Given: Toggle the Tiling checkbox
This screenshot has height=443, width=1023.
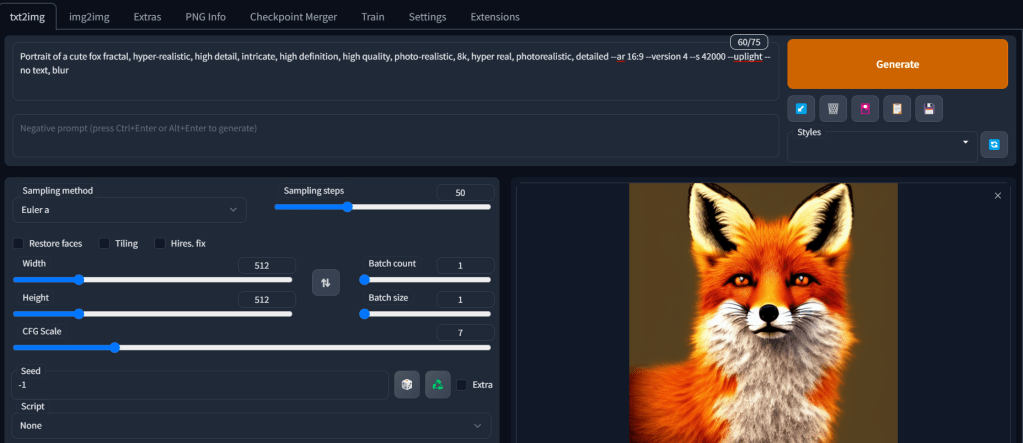Looking at the screenshot, I should (x=105, y=243).
